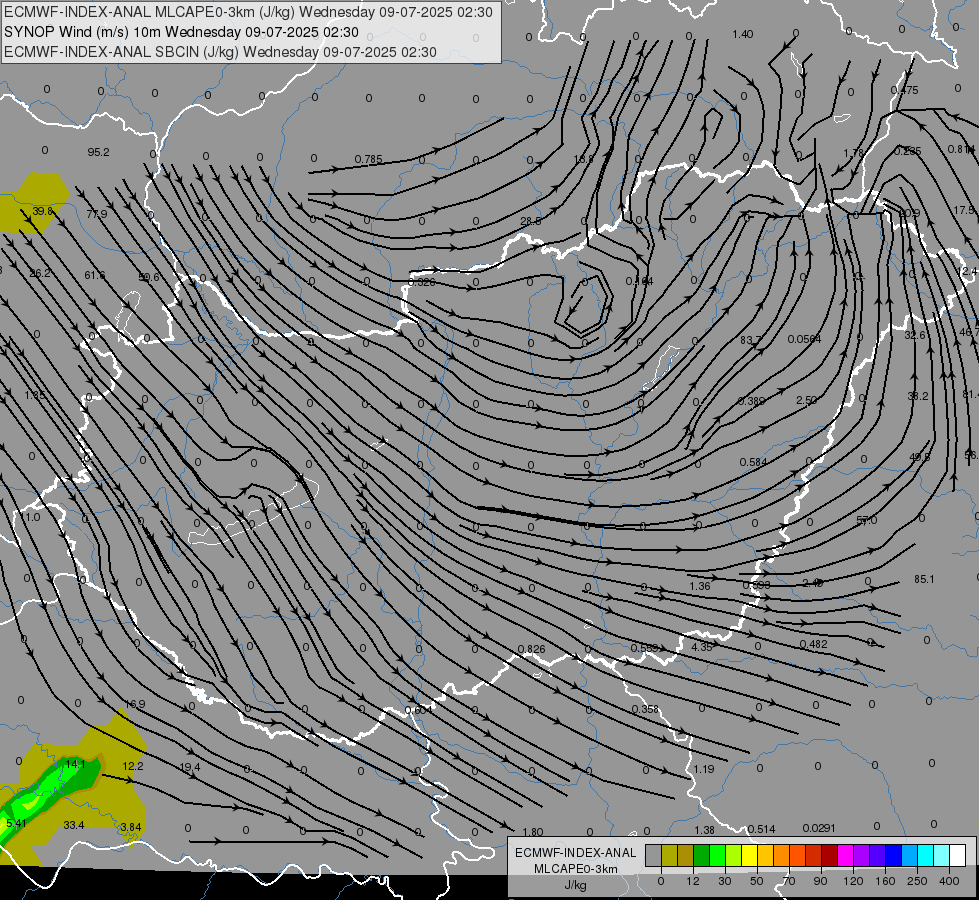Click the 49.6 map value
Screen dimensions: 979x900
(x=920, y=458)
